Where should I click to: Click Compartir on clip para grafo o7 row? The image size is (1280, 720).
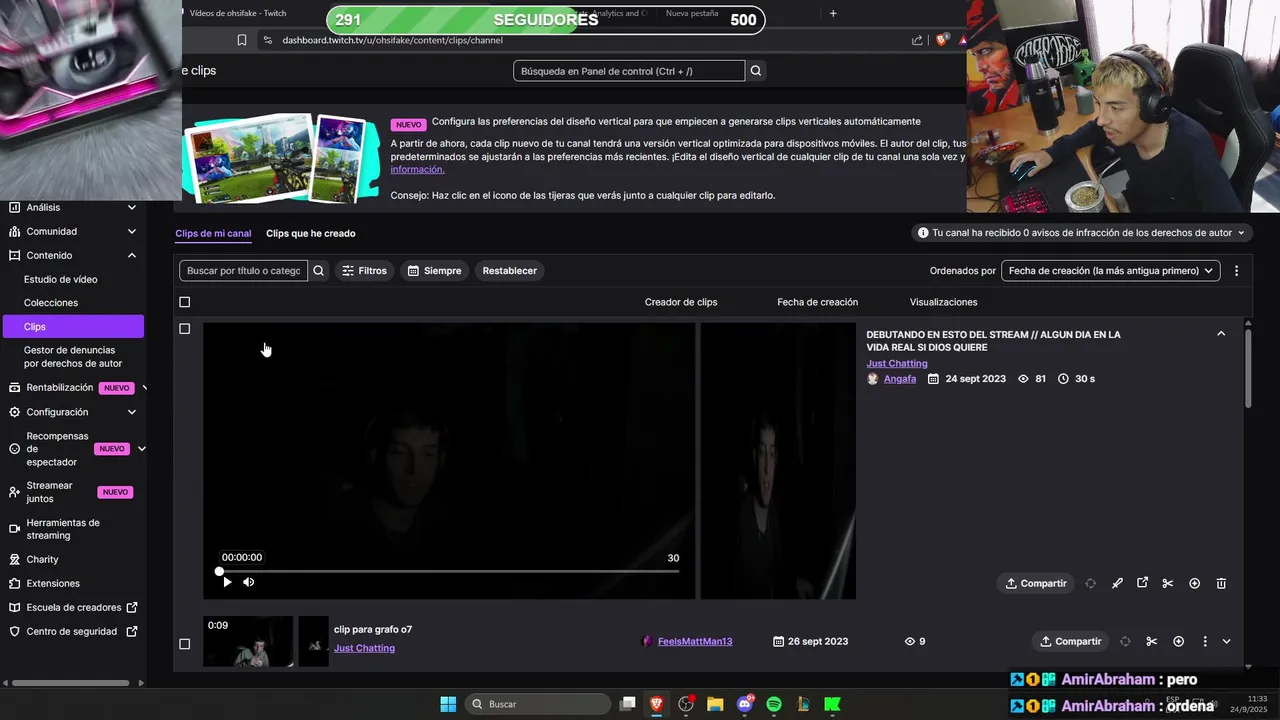tap(1070, 641)
